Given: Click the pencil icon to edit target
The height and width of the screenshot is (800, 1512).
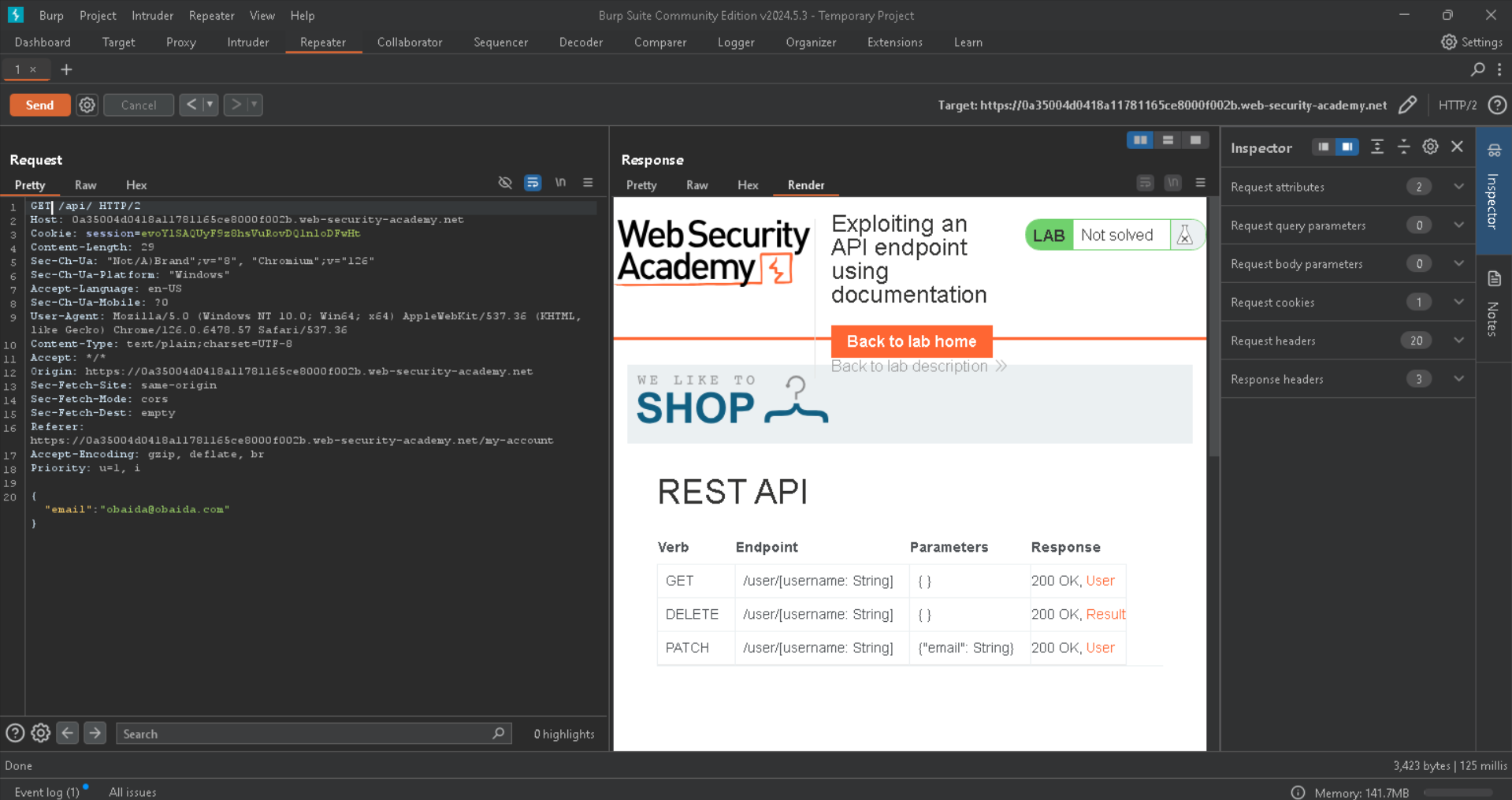Looking at the screenshot, I should pyautogui.click(x=1407, y=105).
